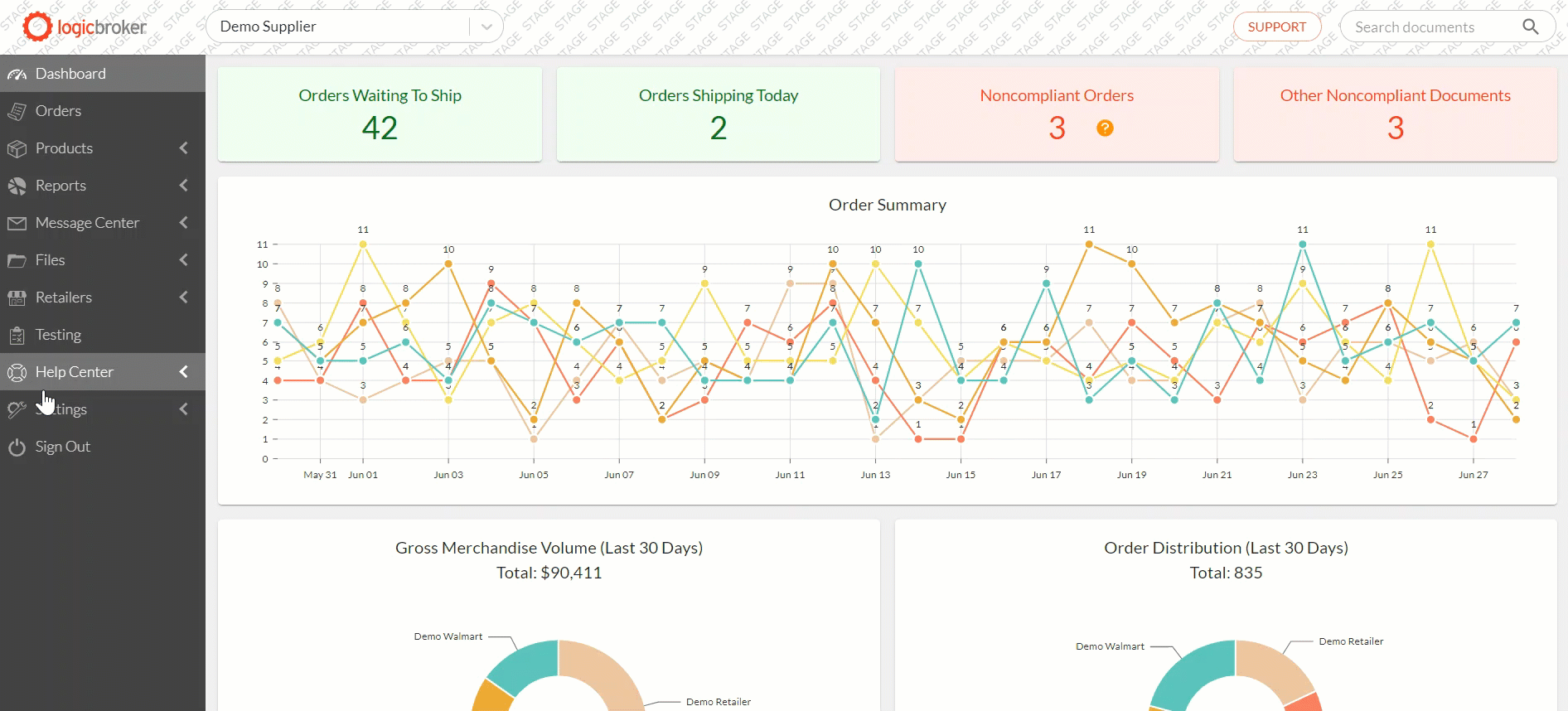Click the Products box icon
Image resolution: width=1568 pixels, height=711 pixels.
[17, 148]
